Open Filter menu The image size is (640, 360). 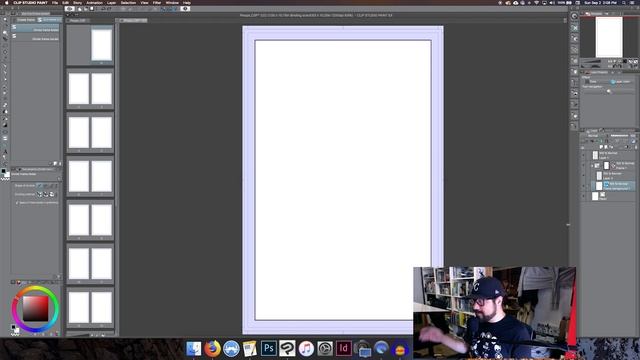[157, 2]
